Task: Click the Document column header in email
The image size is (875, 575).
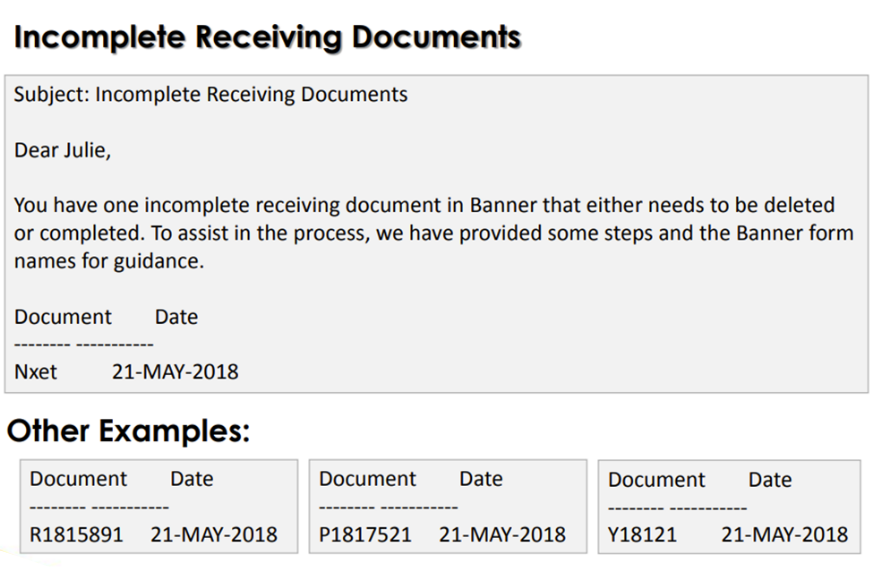Action: coord(63,317)
